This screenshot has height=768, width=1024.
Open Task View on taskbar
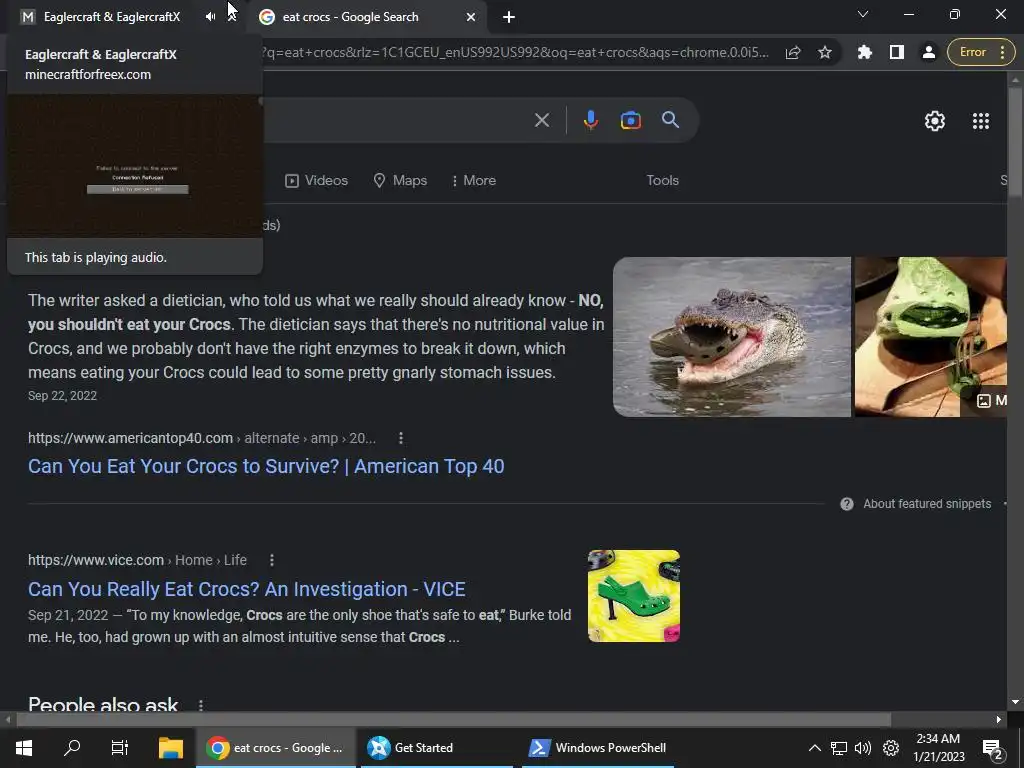[120, 748]
